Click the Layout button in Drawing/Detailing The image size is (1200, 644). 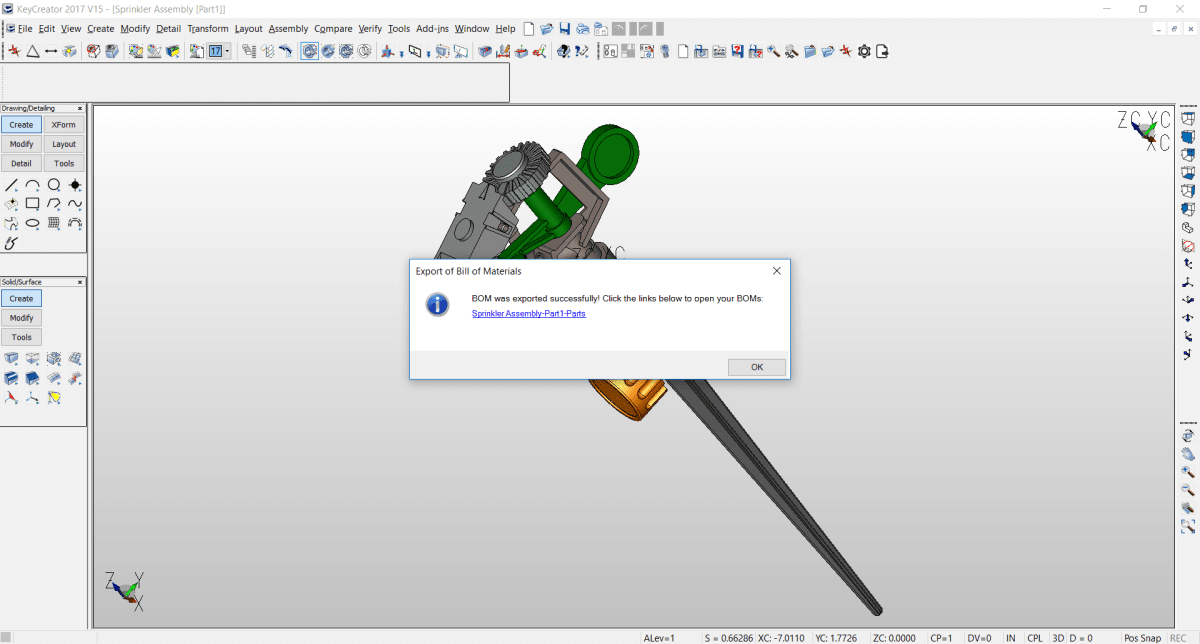click(x=64, y=144)
